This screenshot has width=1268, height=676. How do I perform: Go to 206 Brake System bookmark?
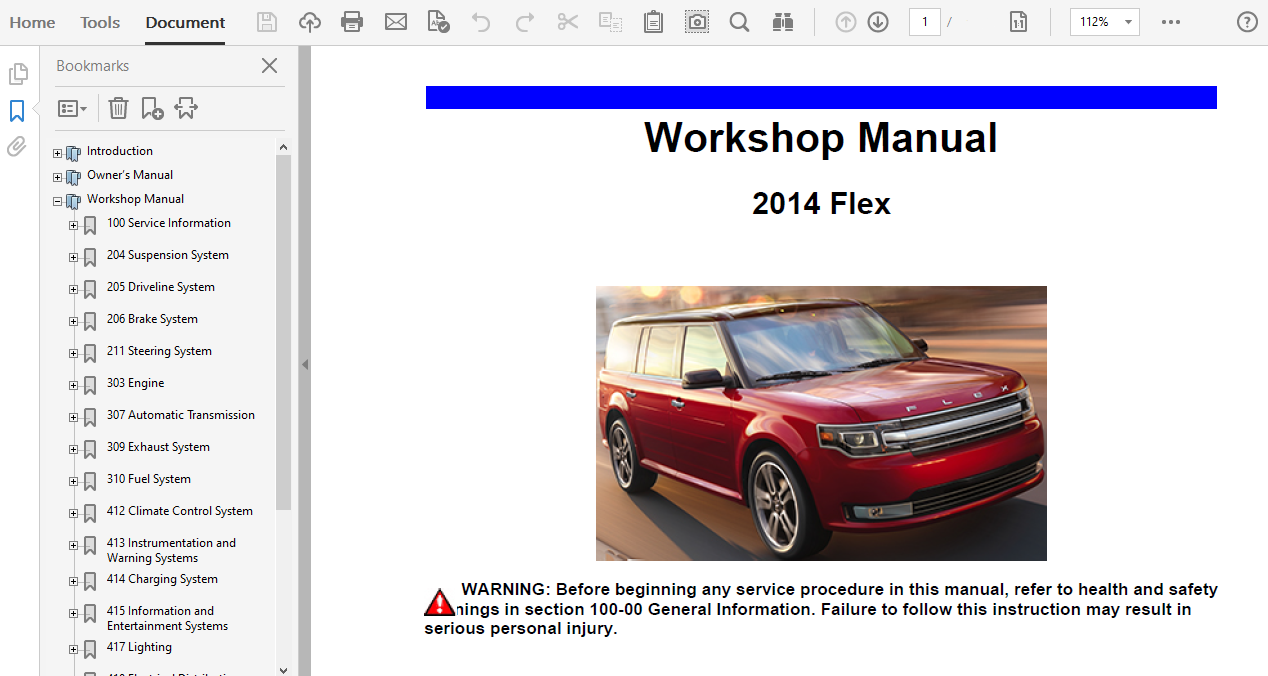(x=152, y=319)
